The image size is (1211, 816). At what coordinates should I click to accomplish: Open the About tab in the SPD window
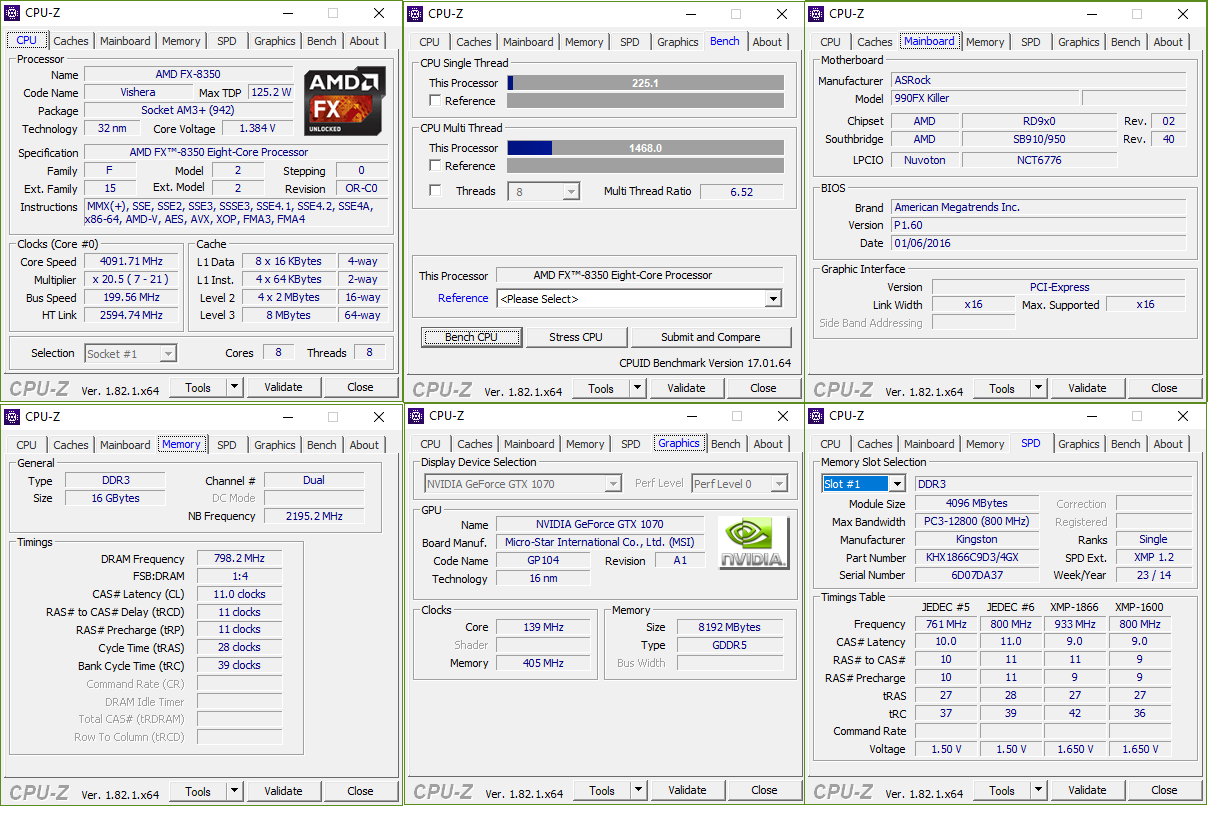(1167, 444)
